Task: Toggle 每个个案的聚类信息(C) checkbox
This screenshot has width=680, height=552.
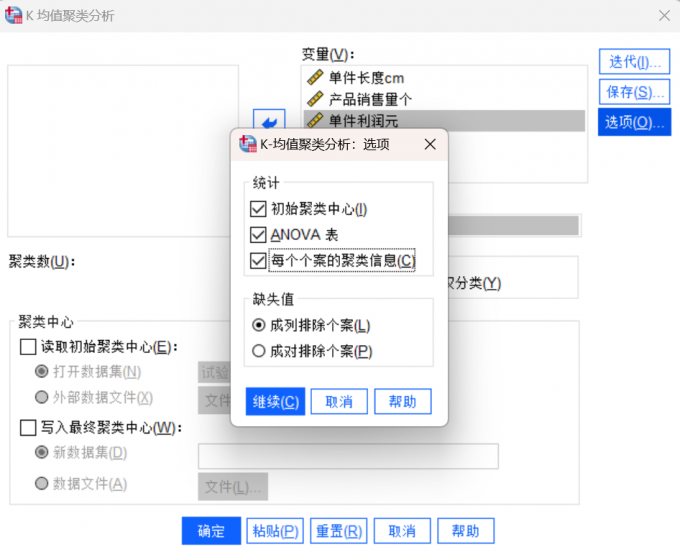Action: [x=258, y=261]
